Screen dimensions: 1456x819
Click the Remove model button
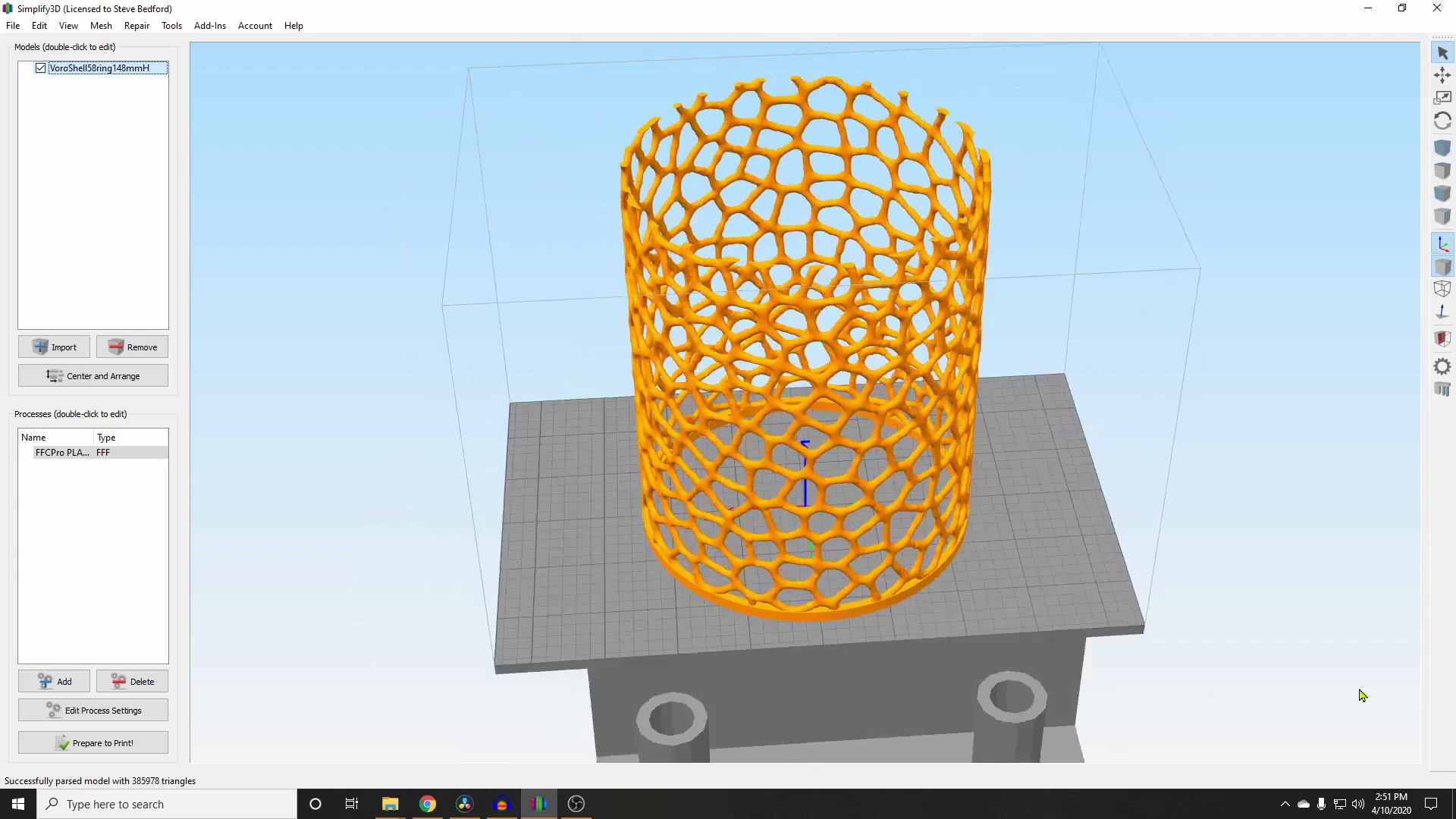click(x=132, y=347)
